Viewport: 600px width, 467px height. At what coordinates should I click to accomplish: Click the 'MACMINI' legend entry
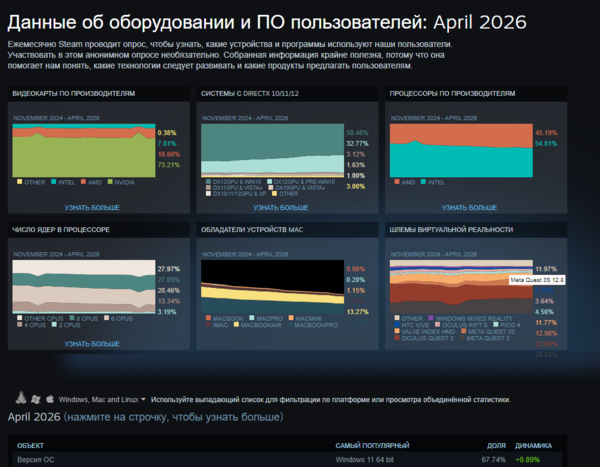305,318
